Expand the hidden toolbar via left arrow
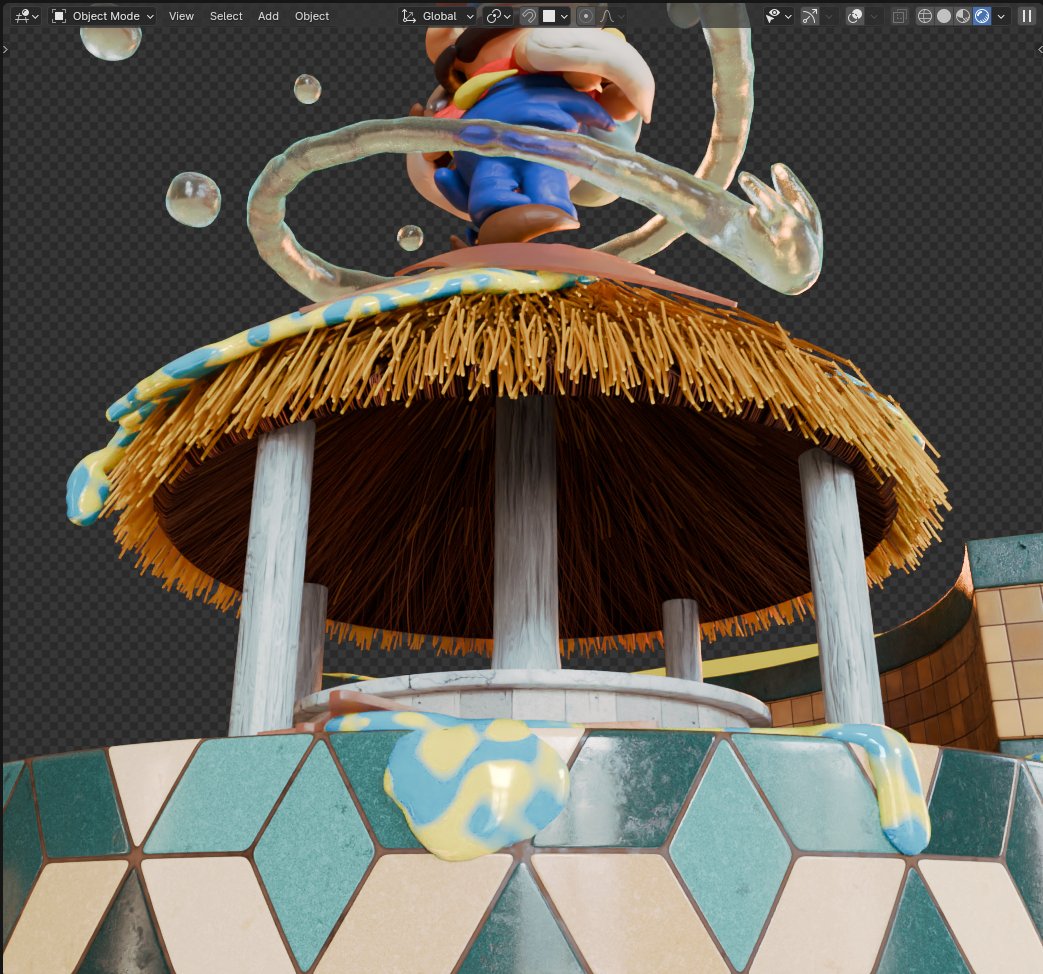 coord(5,49)
